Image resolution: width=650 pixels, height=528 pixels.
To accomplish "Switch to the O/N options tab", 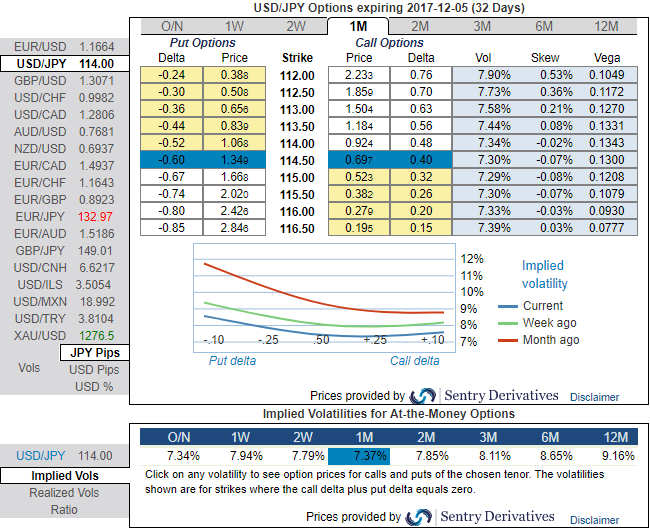I will tap(172, 27).
